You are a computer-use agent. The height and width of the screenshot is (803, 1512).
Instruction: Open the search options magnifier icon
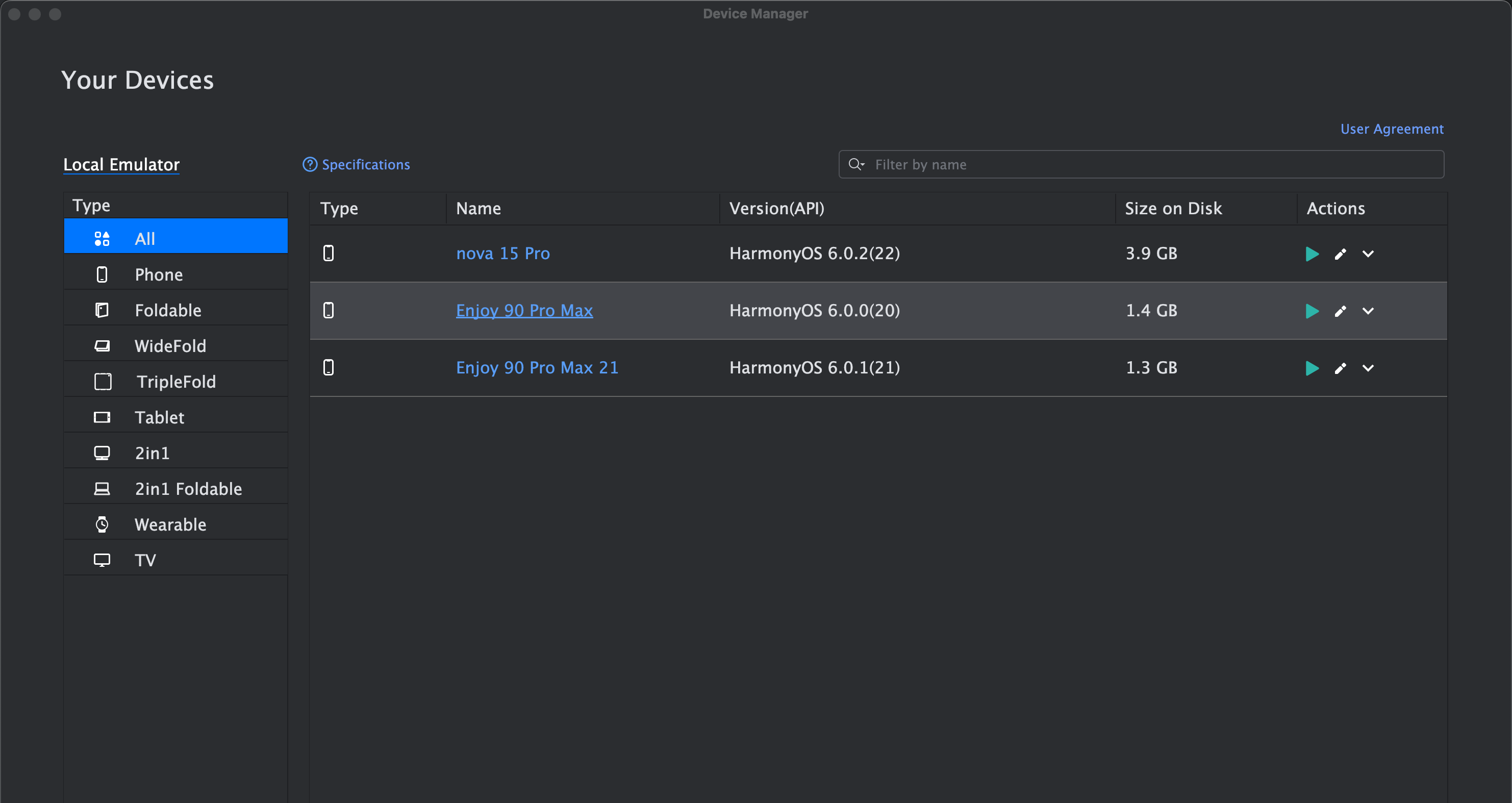pyautogui.click(x=856, y=164)
